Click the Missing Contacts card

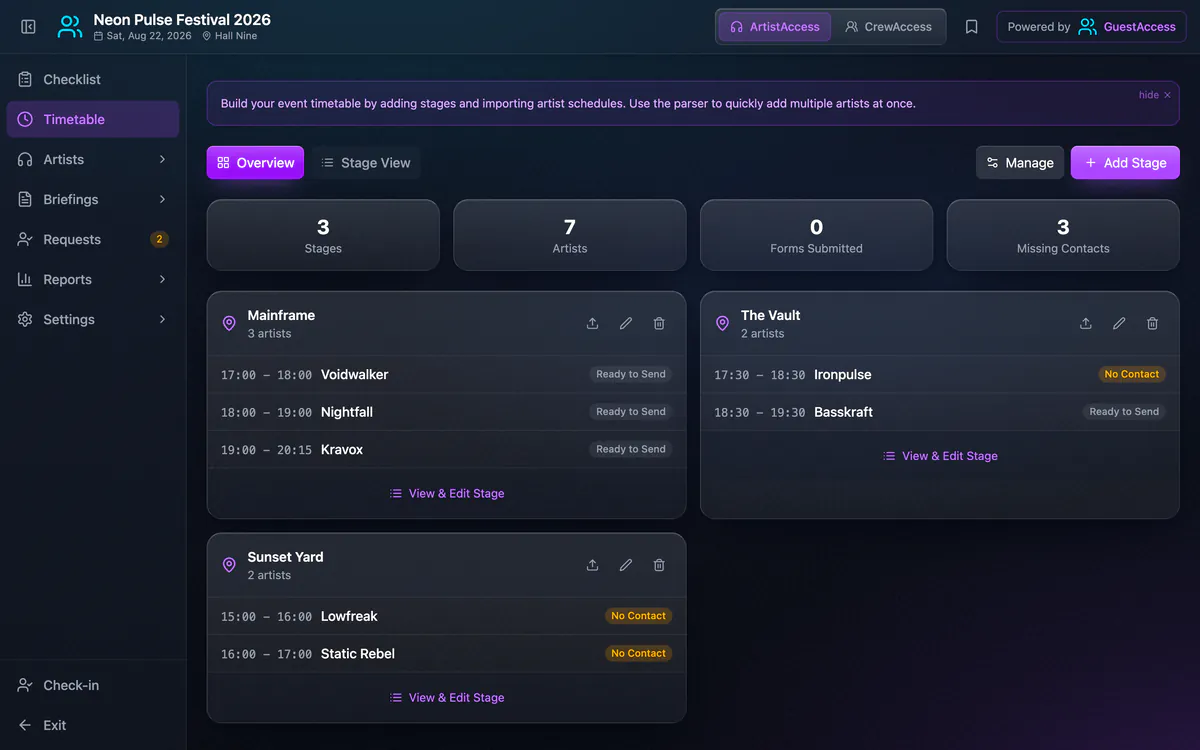pyautogui.click(x=1063, y=235)
